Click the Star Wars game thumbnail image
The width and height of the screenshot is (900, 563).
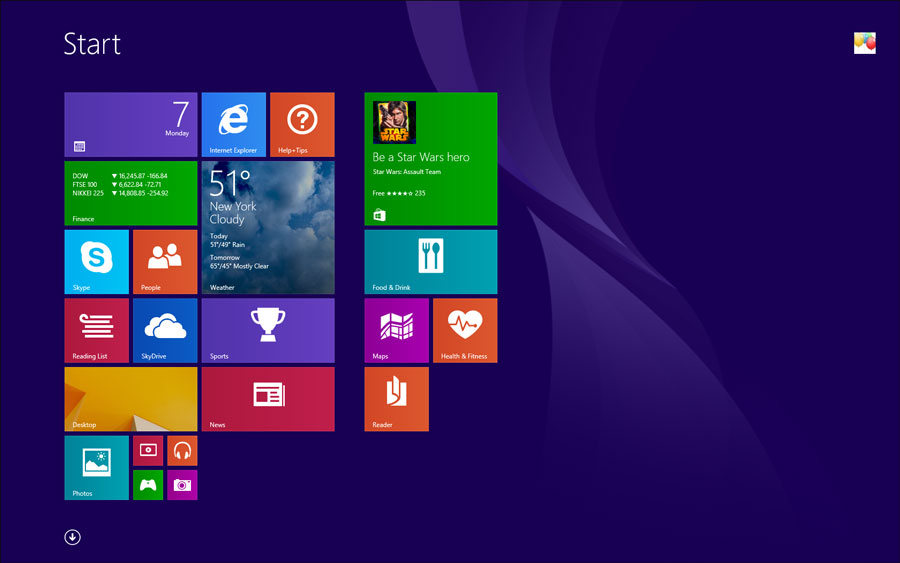tap(394, 122)
